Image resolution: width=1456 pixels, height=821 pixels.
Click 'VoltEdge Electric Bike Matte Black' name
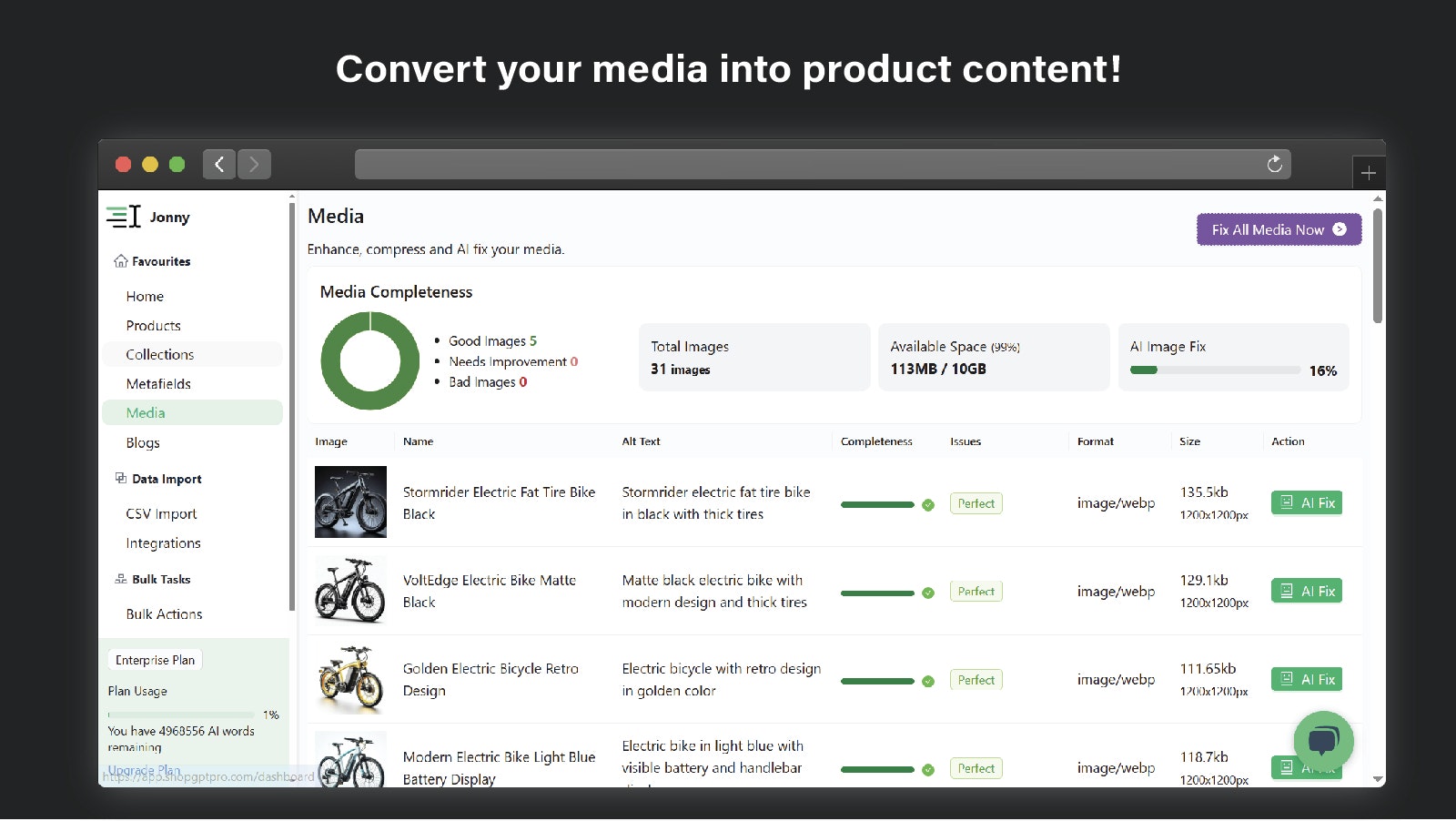coord(490,592)
